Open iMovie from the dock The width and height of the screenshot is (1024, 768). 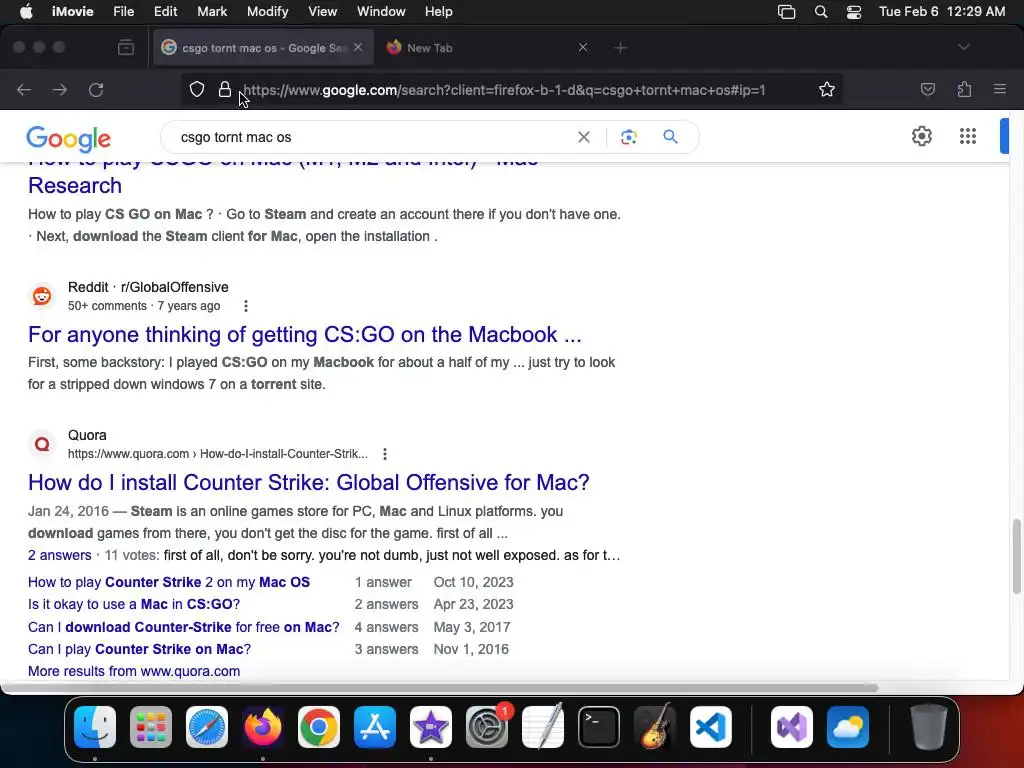(x=431, y=727)
